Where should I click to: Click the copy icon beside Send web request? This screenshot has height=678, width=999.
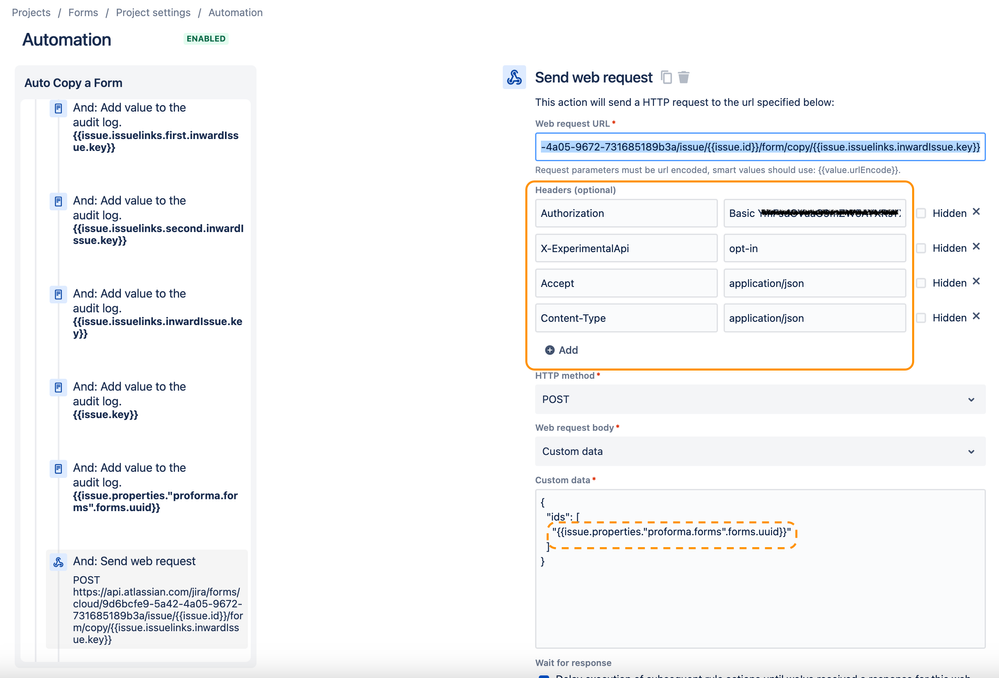pos(666,77)
